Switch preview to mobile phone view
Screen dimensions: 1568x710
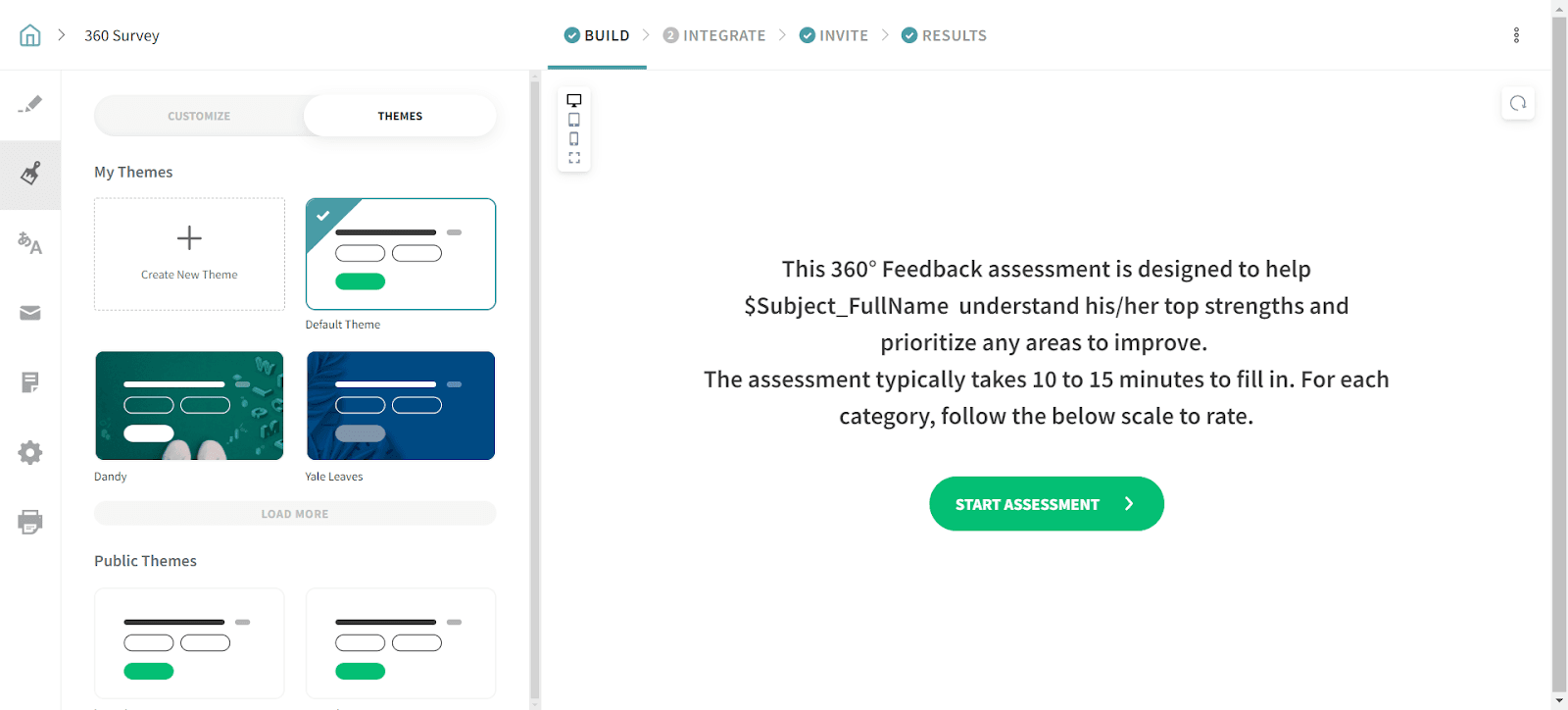[x=574, y=138]
